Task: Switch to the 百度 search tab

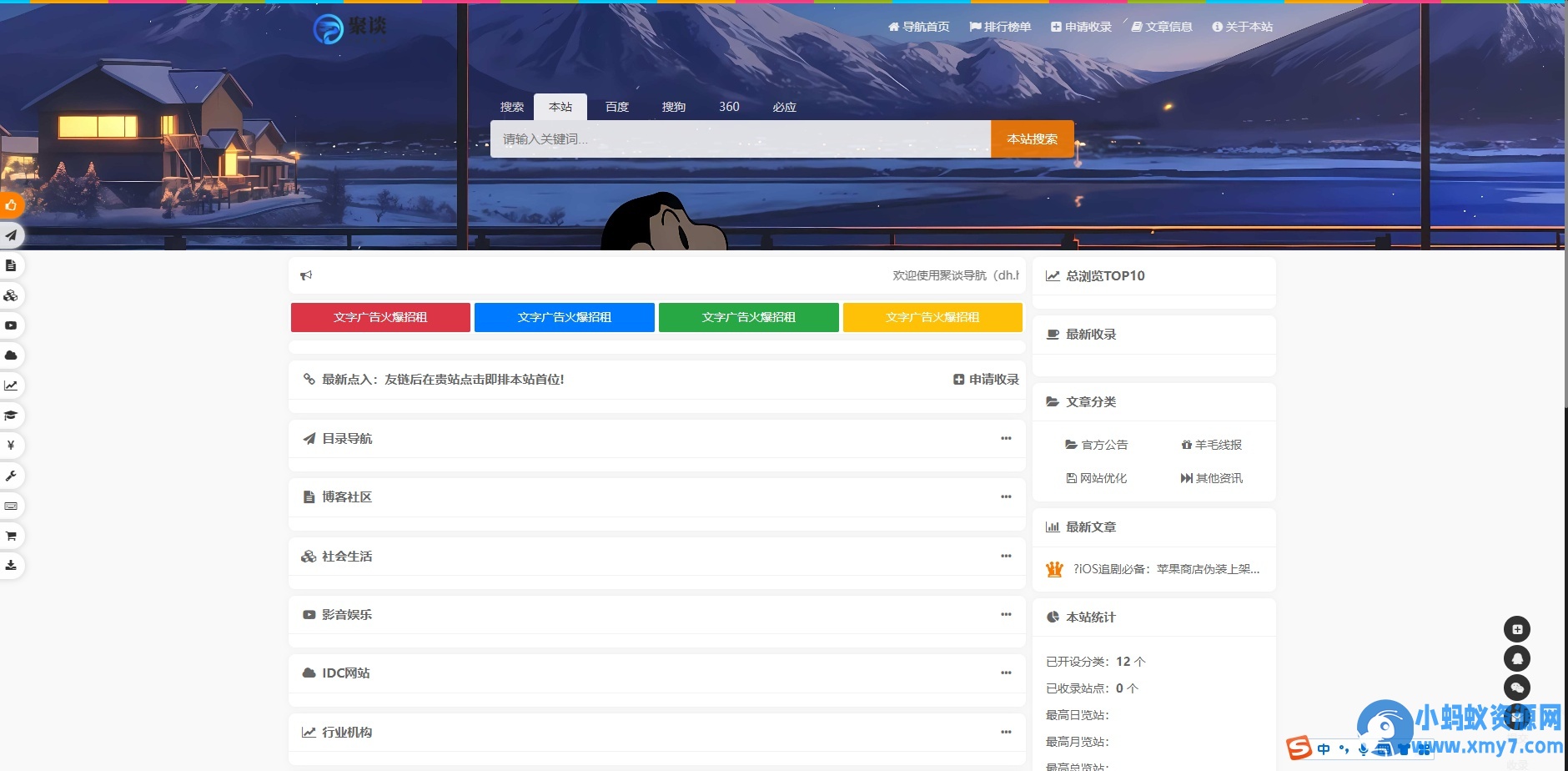Action: (616, 107)
